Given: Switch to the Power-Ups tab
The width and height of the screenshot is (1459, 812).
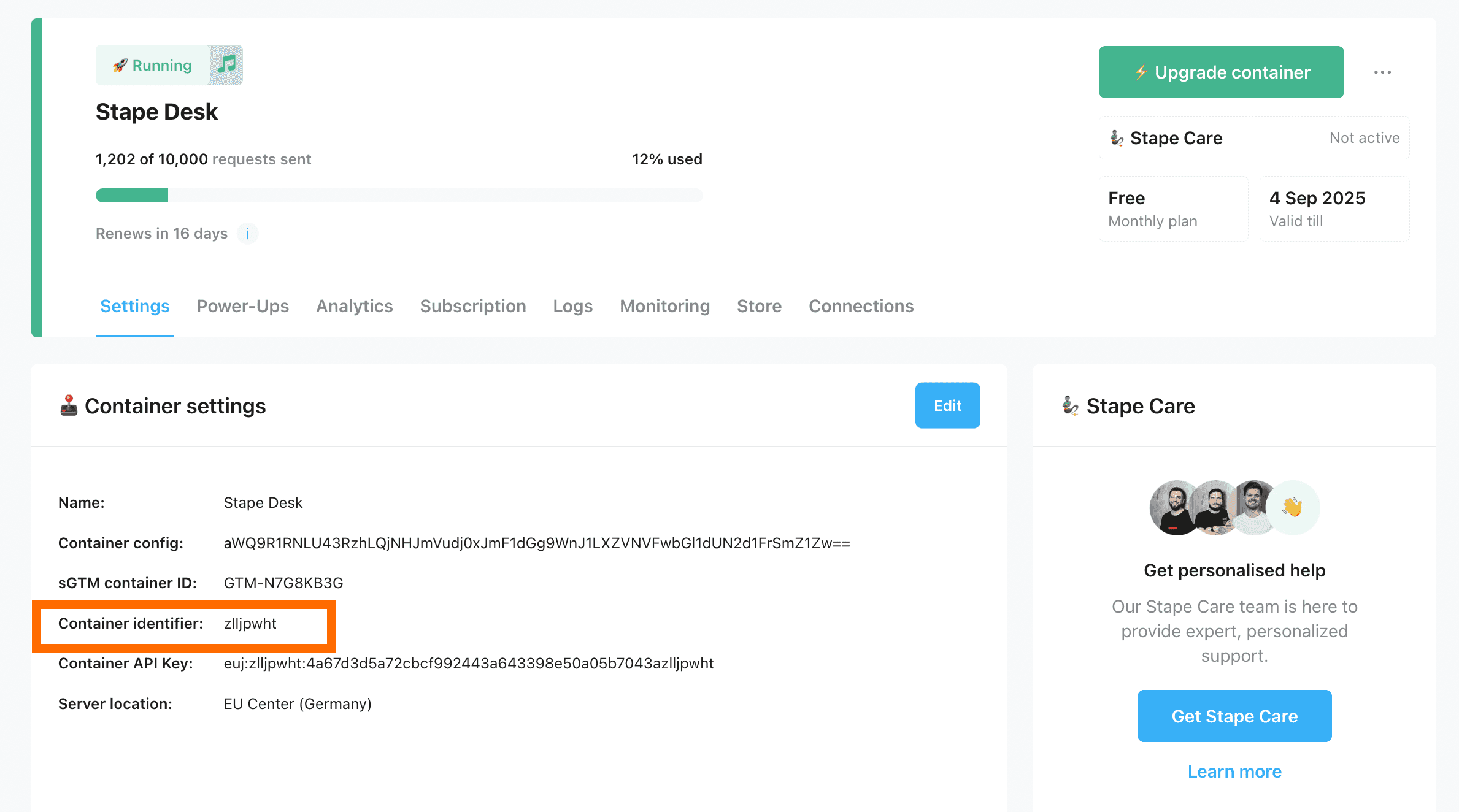Looking at the screenshot, I should 242,306.
